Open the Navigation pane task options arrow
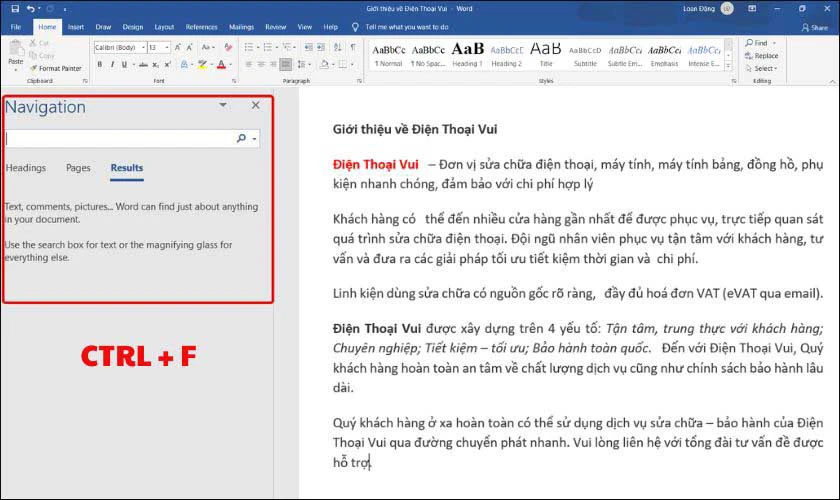 coord(223,105)
